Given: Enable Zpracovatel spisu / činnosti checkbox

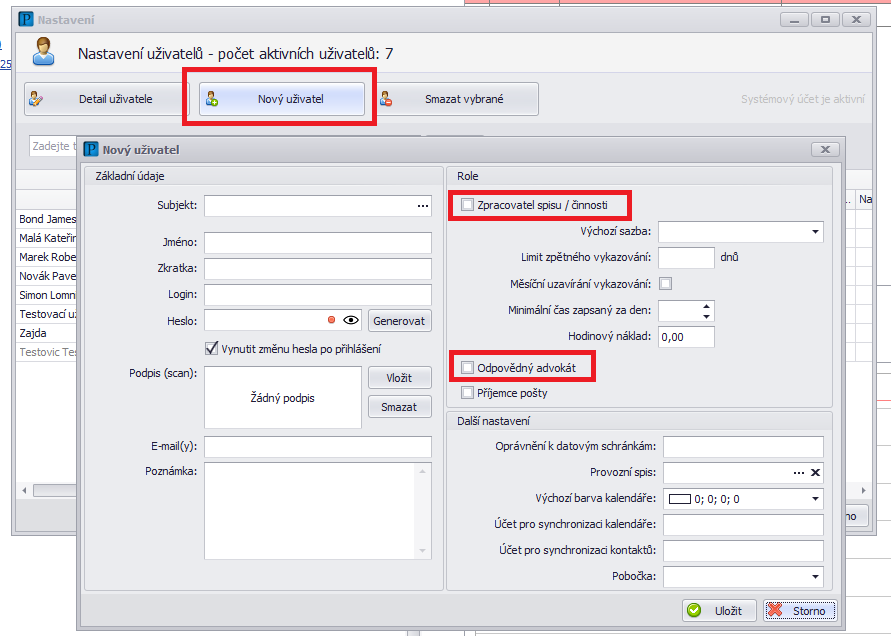Looking at the screenshot, I should pyautogui.click(x=467, y=205).
